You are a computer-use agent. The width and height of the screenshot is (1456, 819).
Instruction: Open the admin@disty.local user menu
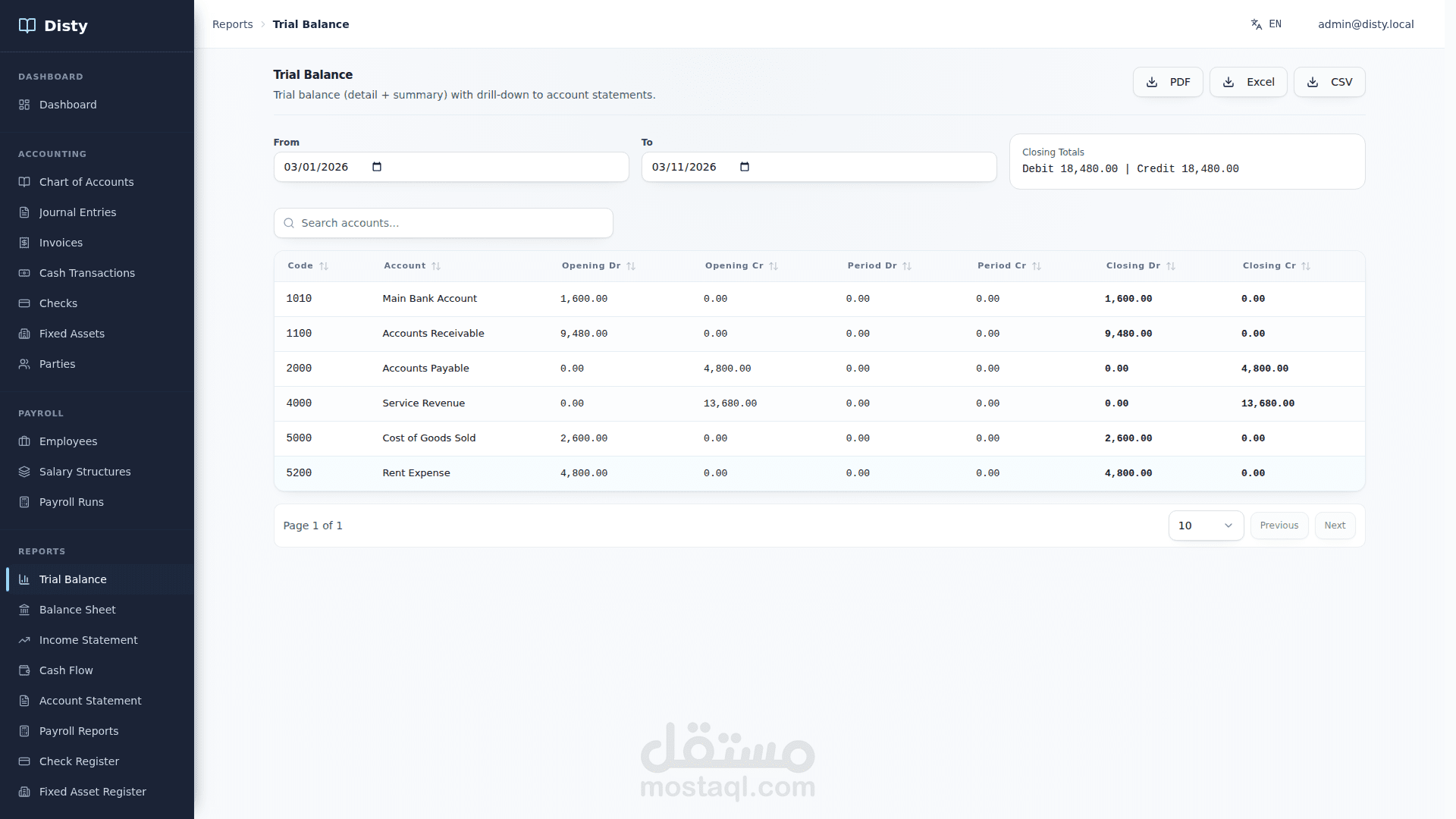(x=1365, y=24)
